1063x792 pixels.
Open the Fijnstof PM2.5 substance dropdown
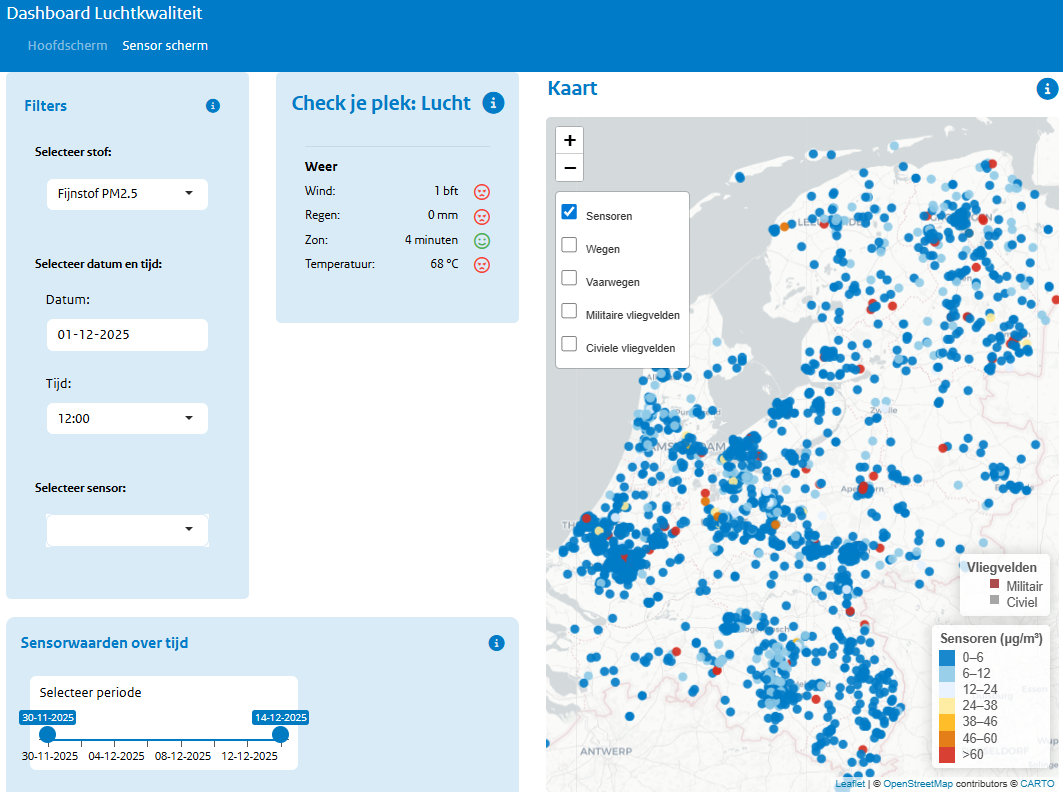pyautogui.click(x=127, y=194)
